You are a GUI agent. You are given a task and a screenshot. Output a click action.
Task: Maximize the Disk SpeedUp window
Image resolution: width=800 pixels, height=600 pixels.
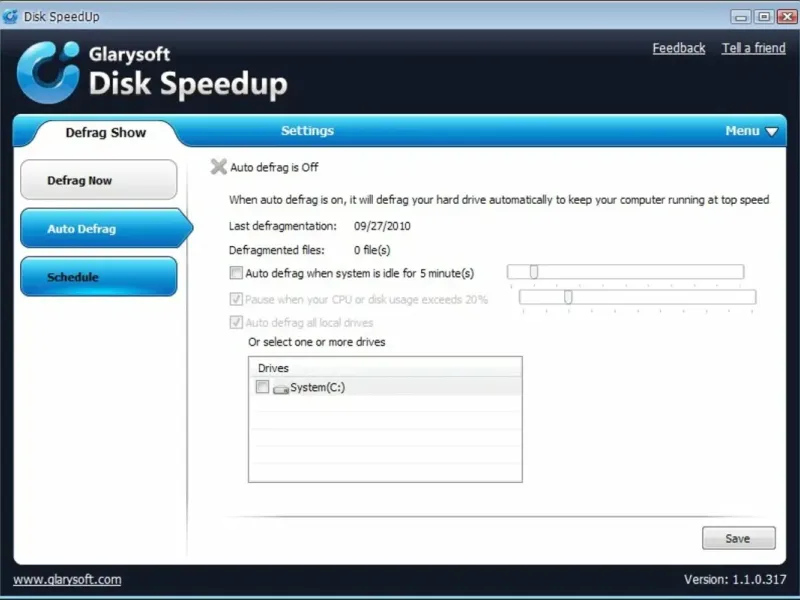point(764,17)
